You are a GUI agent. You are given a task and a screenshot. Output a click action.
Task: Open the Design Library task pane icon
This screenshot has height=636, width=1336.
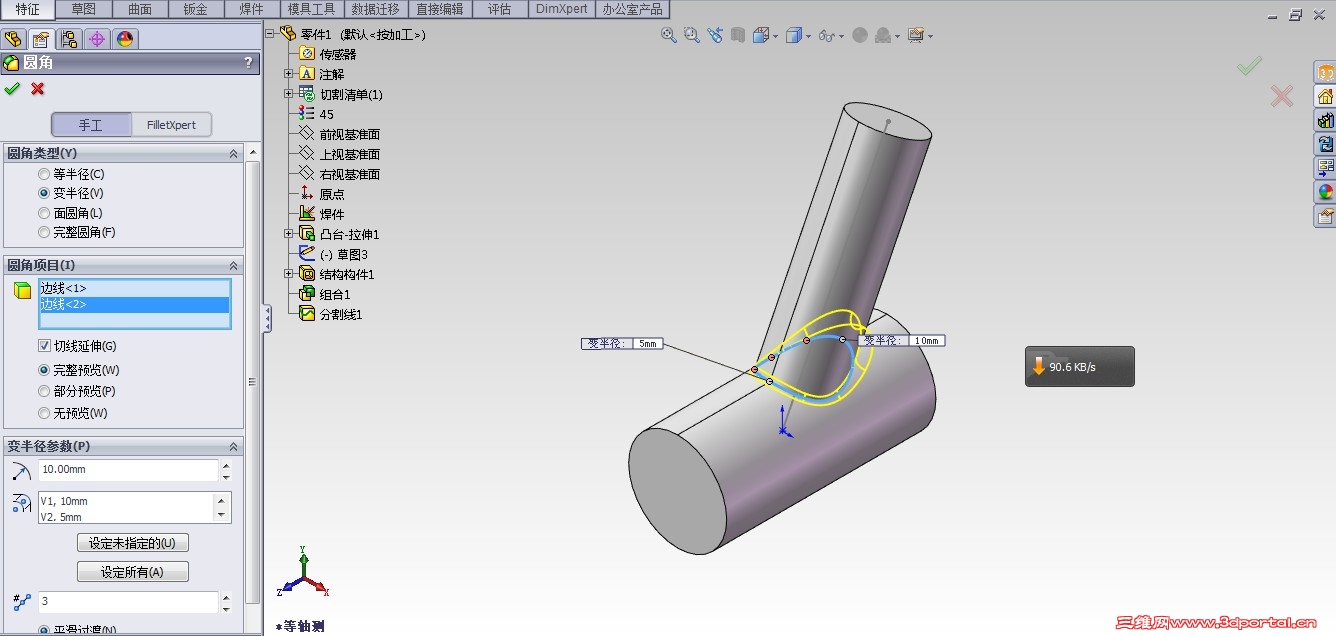[x=1325, y=120]
